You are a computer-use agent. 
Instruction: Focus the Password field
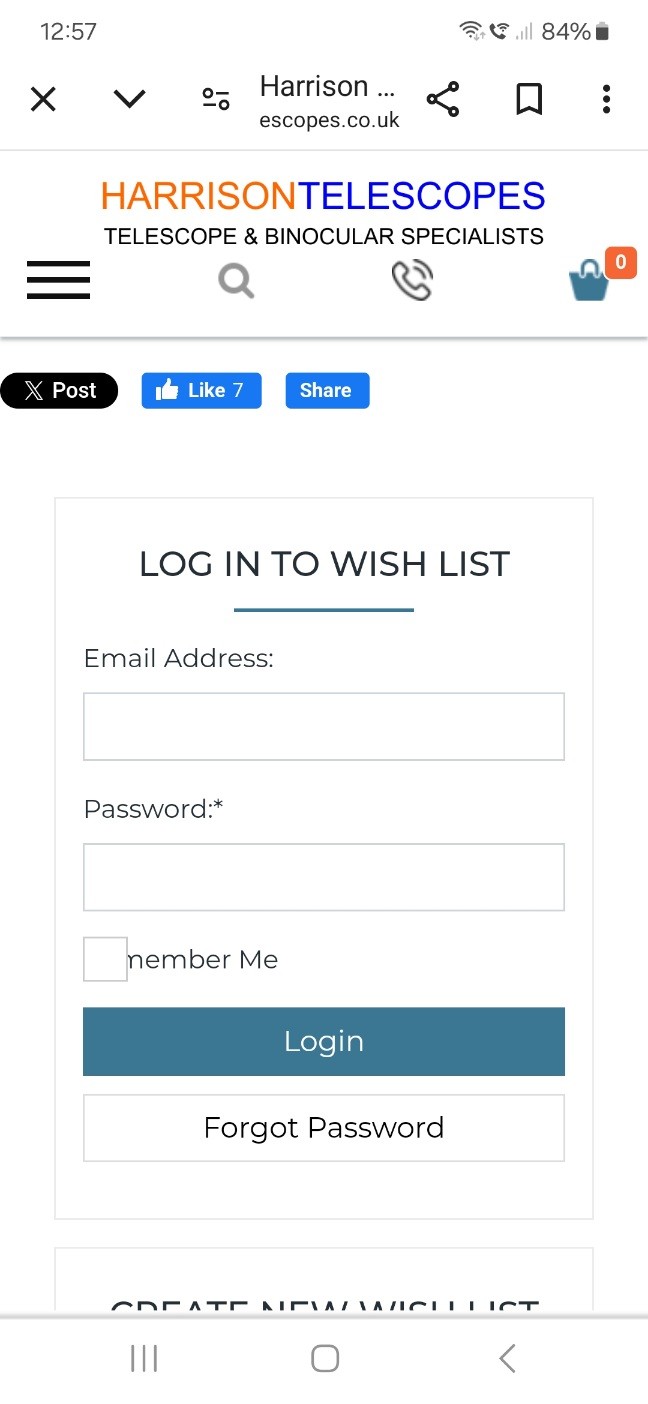[x=324, y=877]
